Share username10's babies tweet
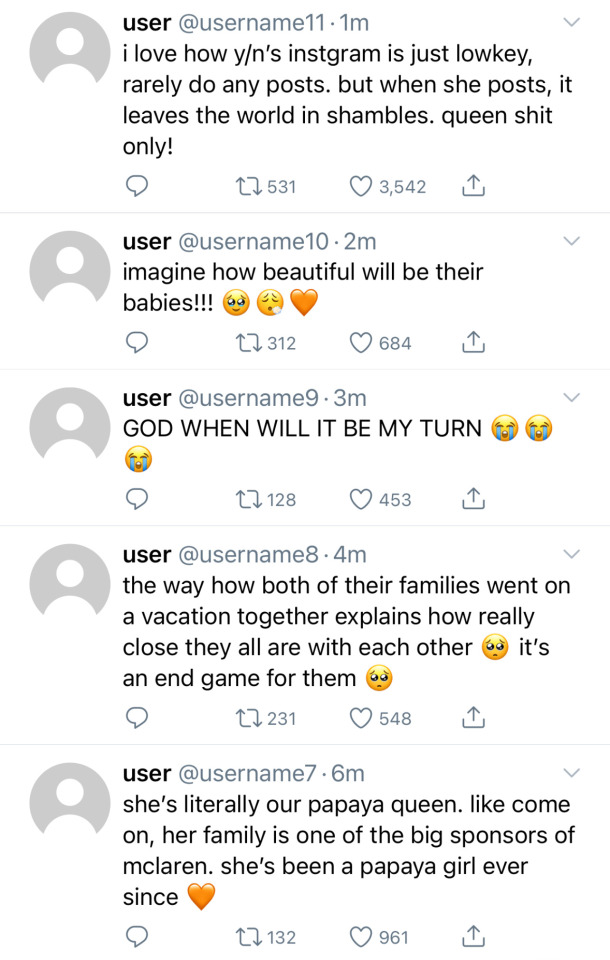Screen dimensions: 610x960 (x=474, y=343)
